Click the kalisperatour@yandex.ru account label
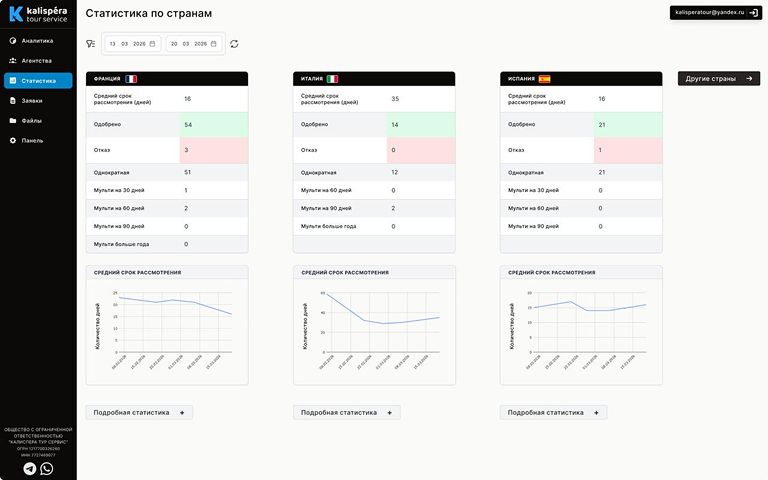Screen dimensions: 768x480 (x=709, y=12)
